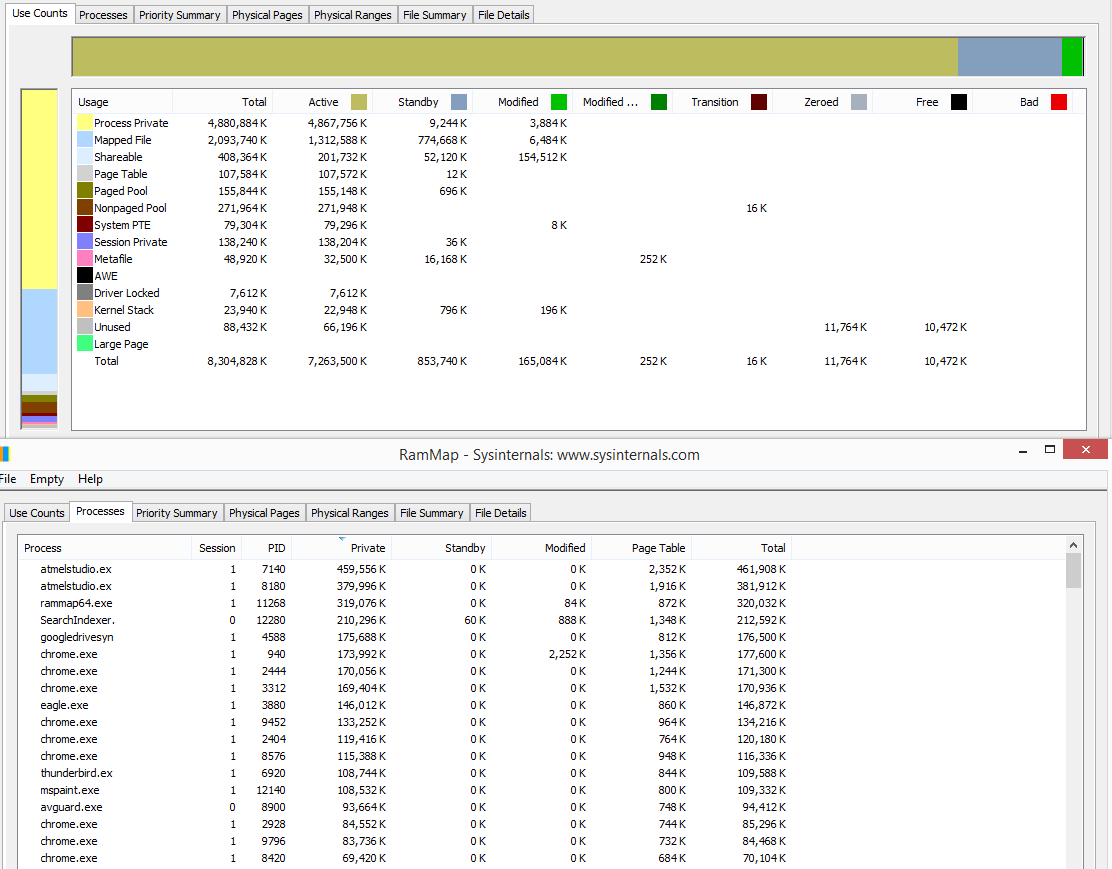Click the yellow Active legend square
1112x869 pixels.
[360, 102]
